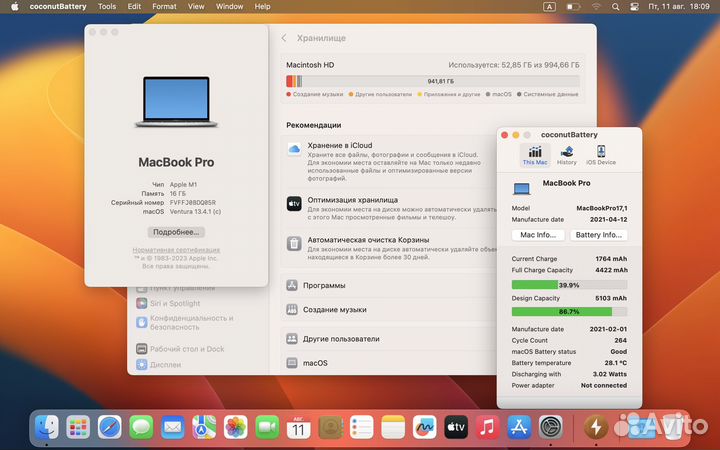Open Messages from the Dock
This screenshot has width=720, height=450.
[141, 428]
